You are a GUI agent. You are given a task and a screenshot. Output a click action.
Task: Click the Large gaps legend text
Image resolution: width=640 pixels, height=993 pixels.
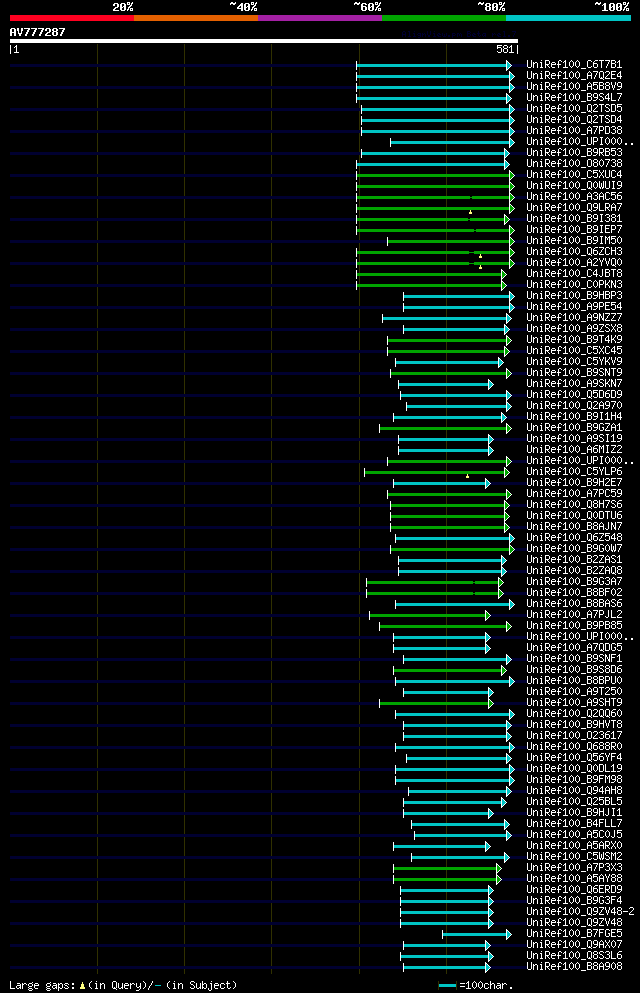tap(123, 985)
